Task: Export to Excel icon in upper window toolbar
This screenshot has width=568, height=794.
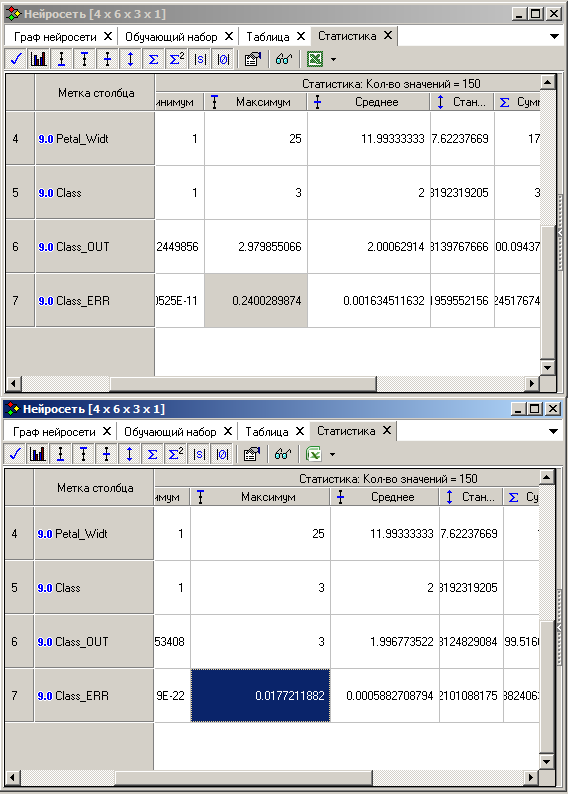Action: pyautogui.click(x=315, y=59)
